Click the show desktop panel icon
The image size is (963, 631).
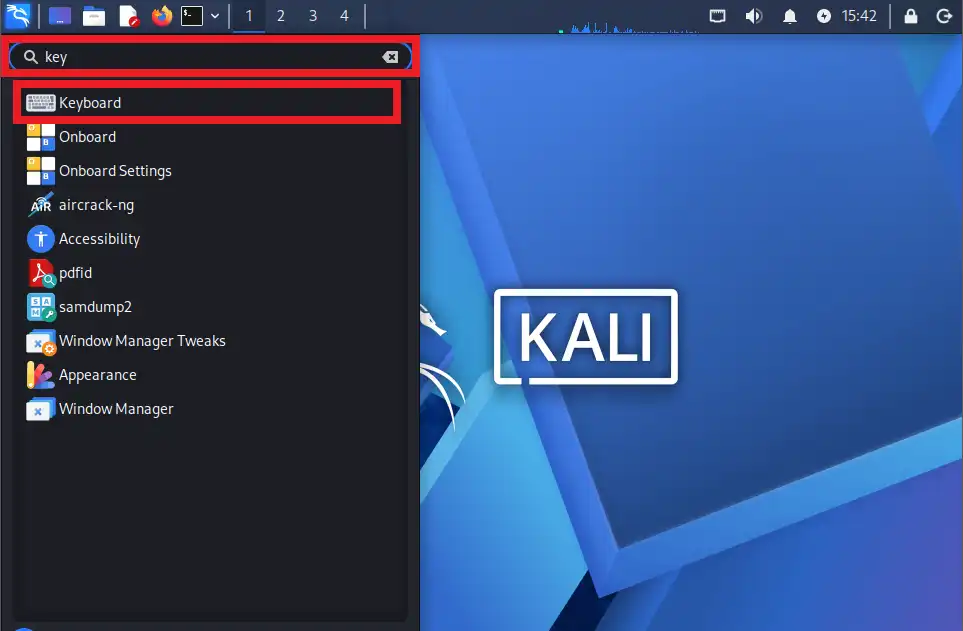pyautogui.click(x=60, y=16)
